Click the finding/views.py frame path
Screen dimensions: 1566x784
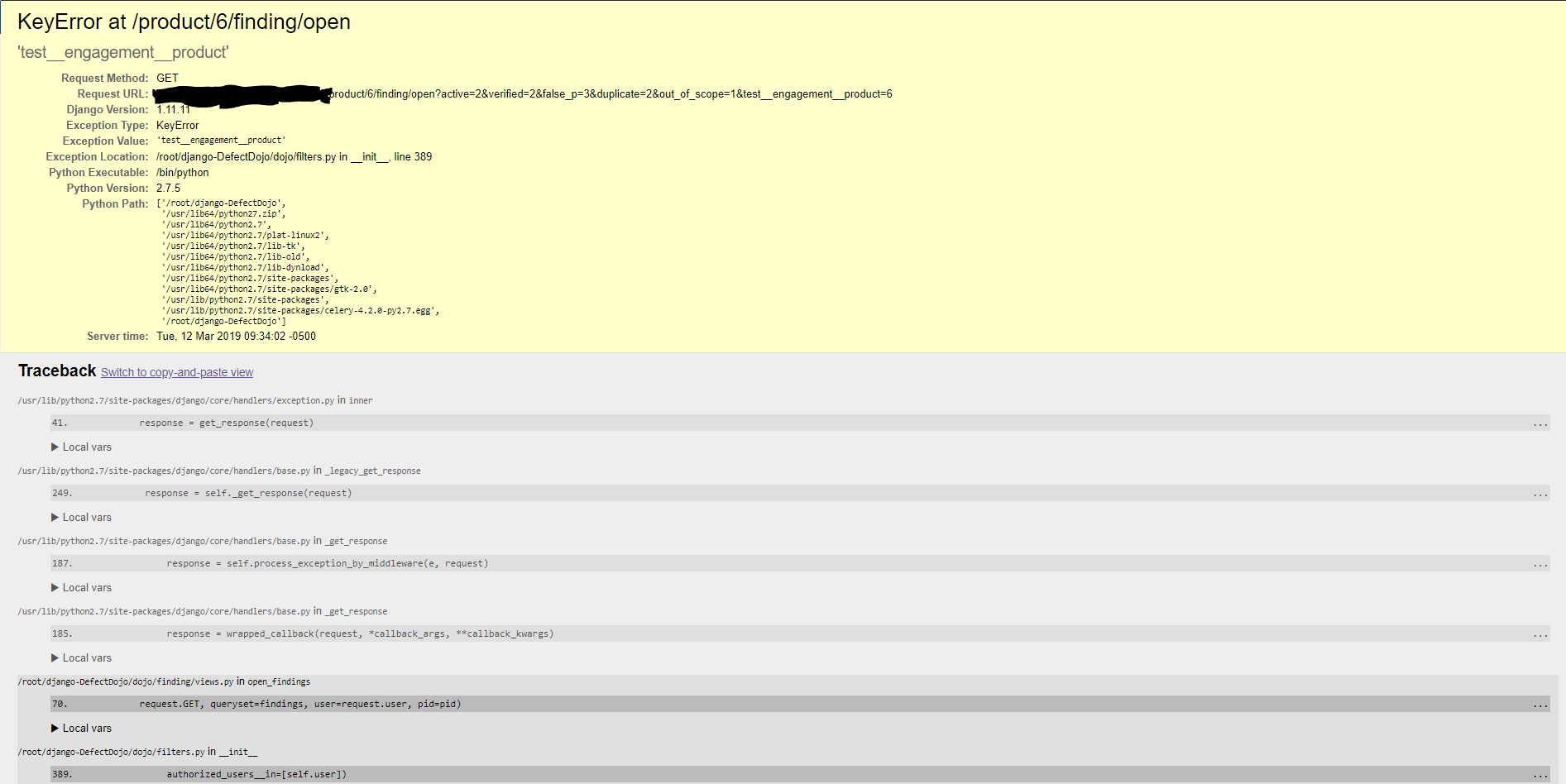pos(122,681)
